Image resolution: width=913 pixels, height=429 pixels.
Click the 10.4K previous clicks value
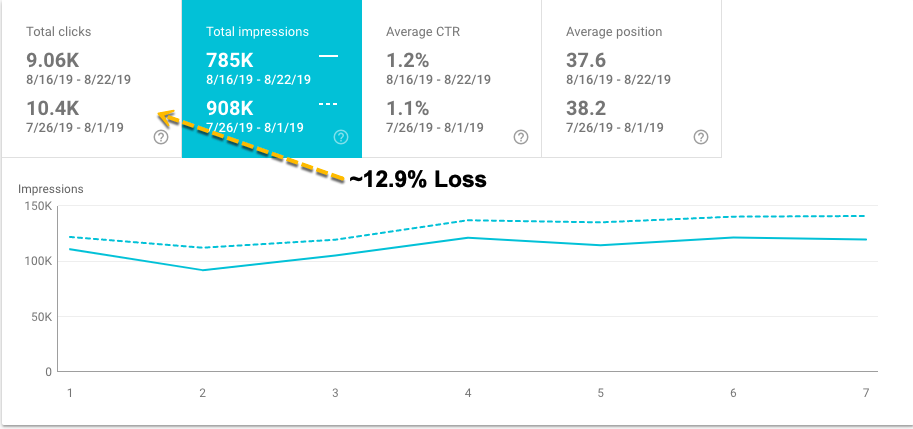[x=52, y=108]
